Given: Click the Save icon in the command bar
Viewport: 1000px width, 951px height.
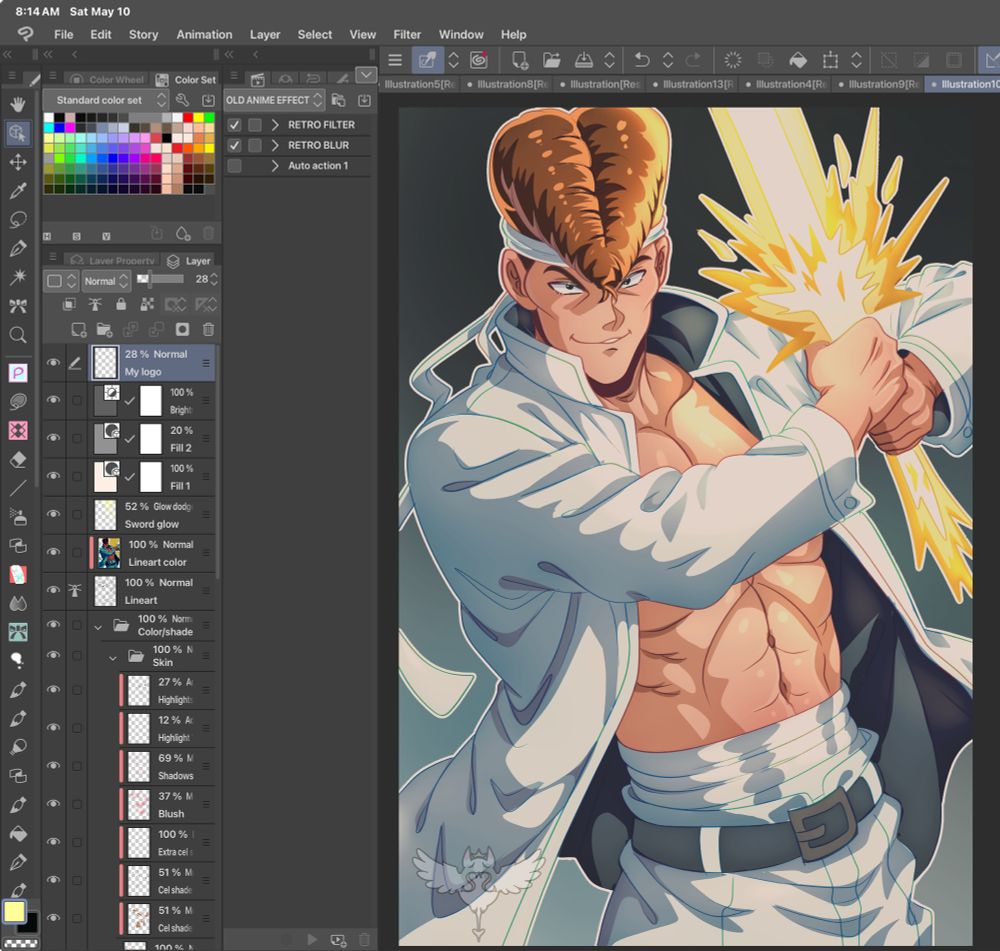Looking at the screenshot, I should coord(583,61).
